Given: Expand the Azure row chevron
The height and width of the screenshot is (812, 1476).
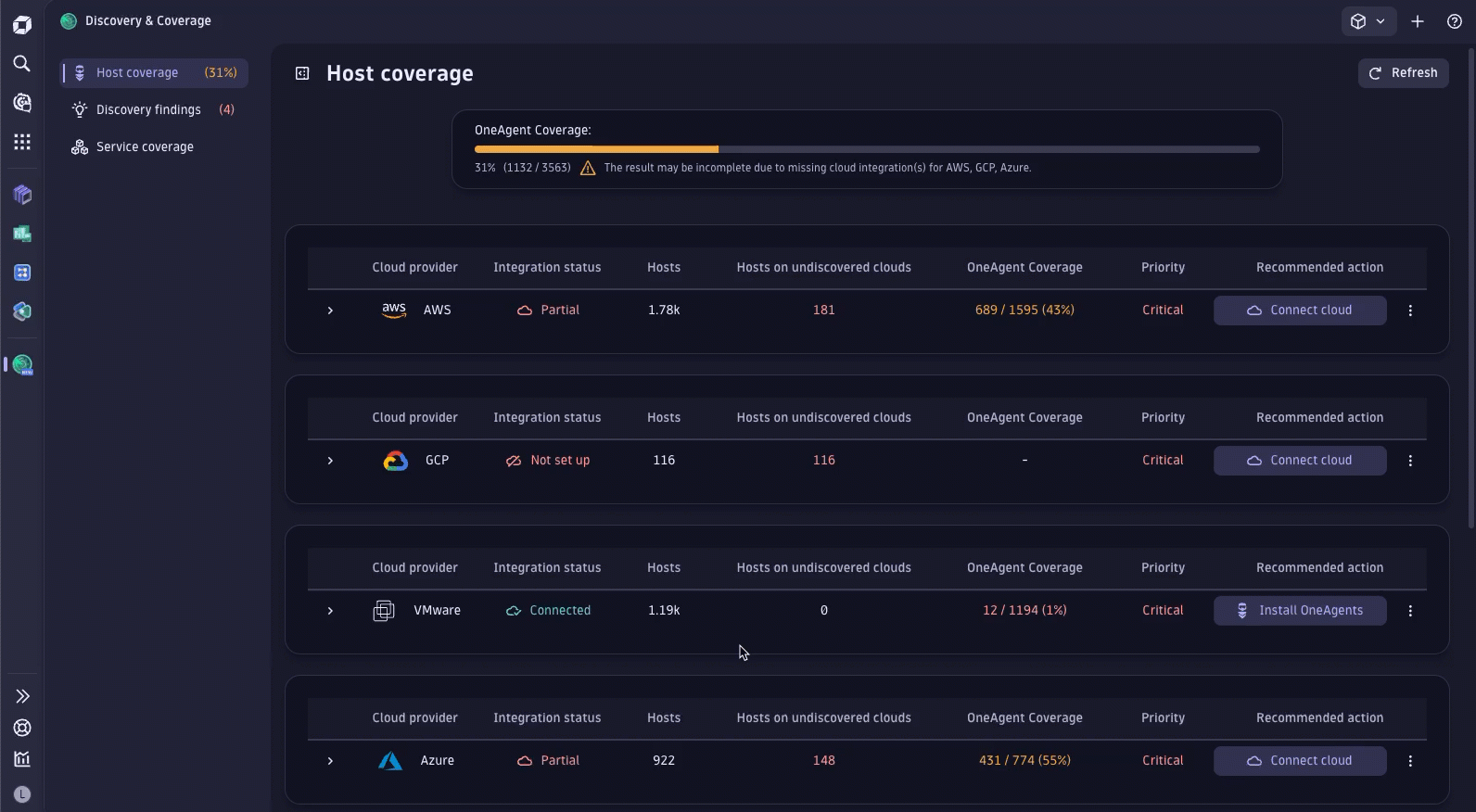Looking at the screenshot, I should pyautogui.click(x=330, y=761).
